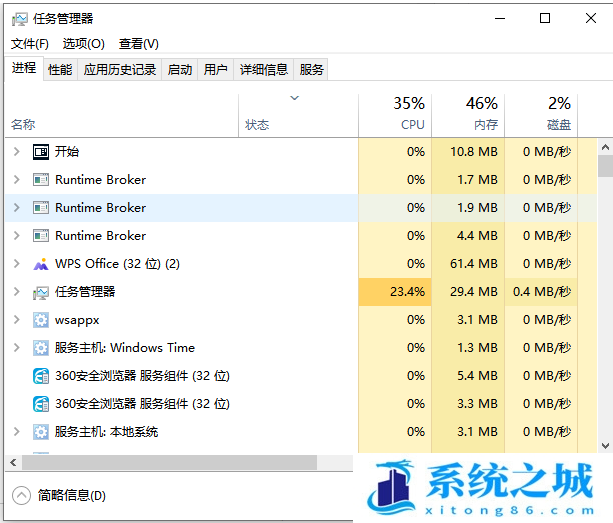Expand the highlighted 1.9 MB Runtime Broker
The height and width of the screenshot is (523, 613).
point(16,208)
